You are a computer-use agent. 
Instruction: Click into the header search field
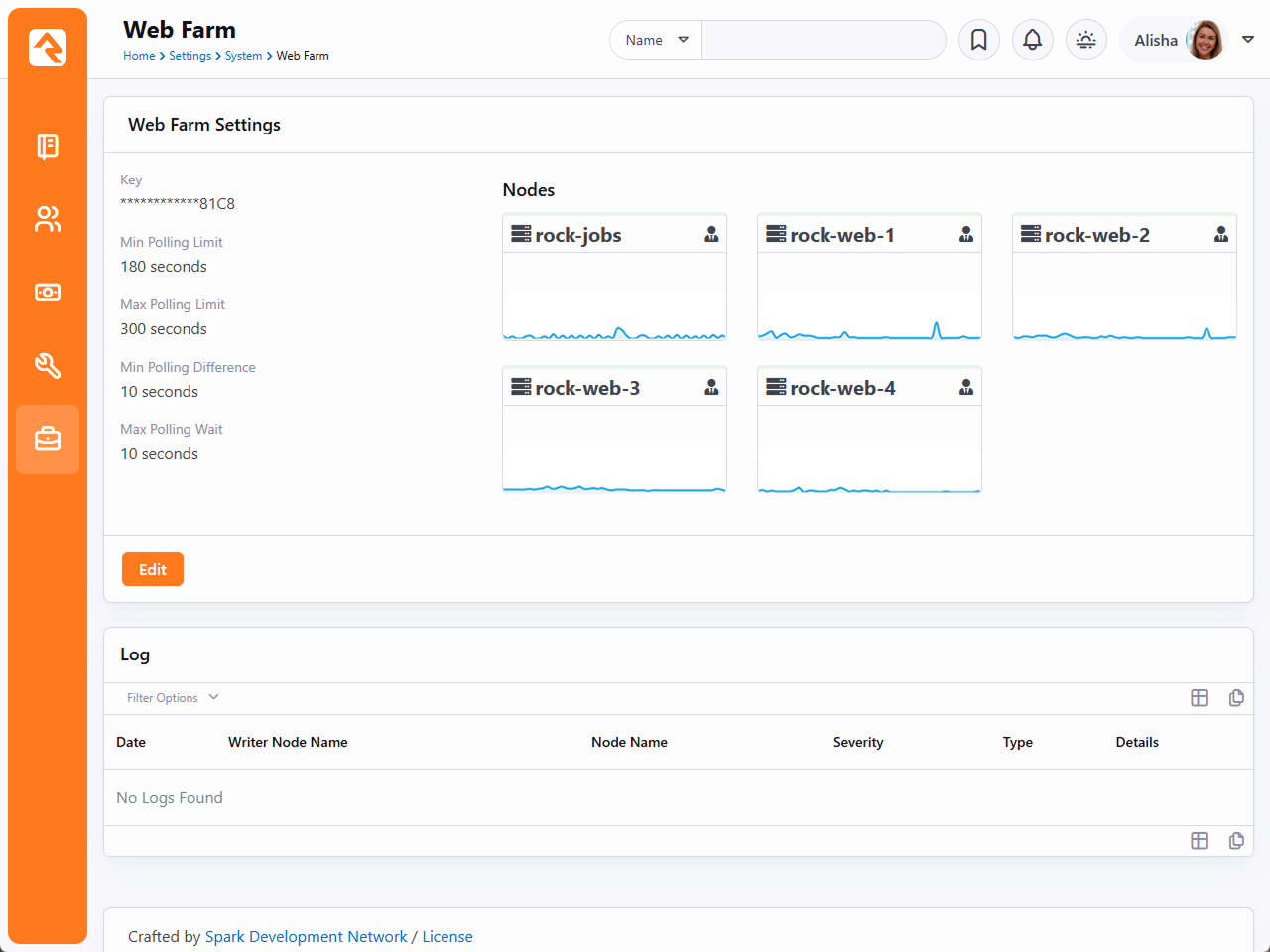tap(824, 40)
